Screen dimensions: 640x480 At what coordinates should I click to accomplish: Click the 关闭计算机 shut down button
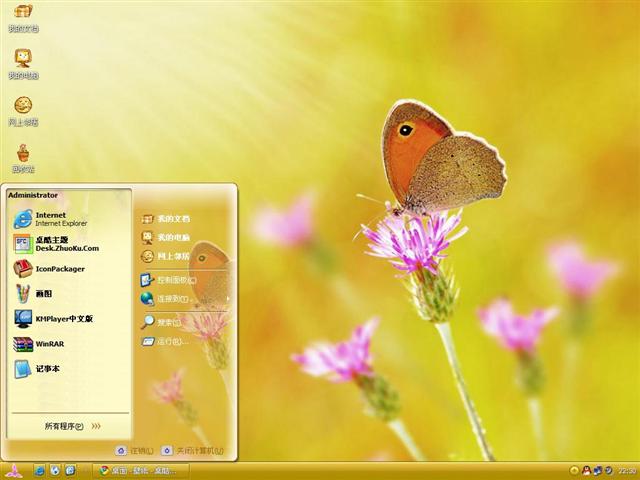pyautogui.click(x=192, y=451)
